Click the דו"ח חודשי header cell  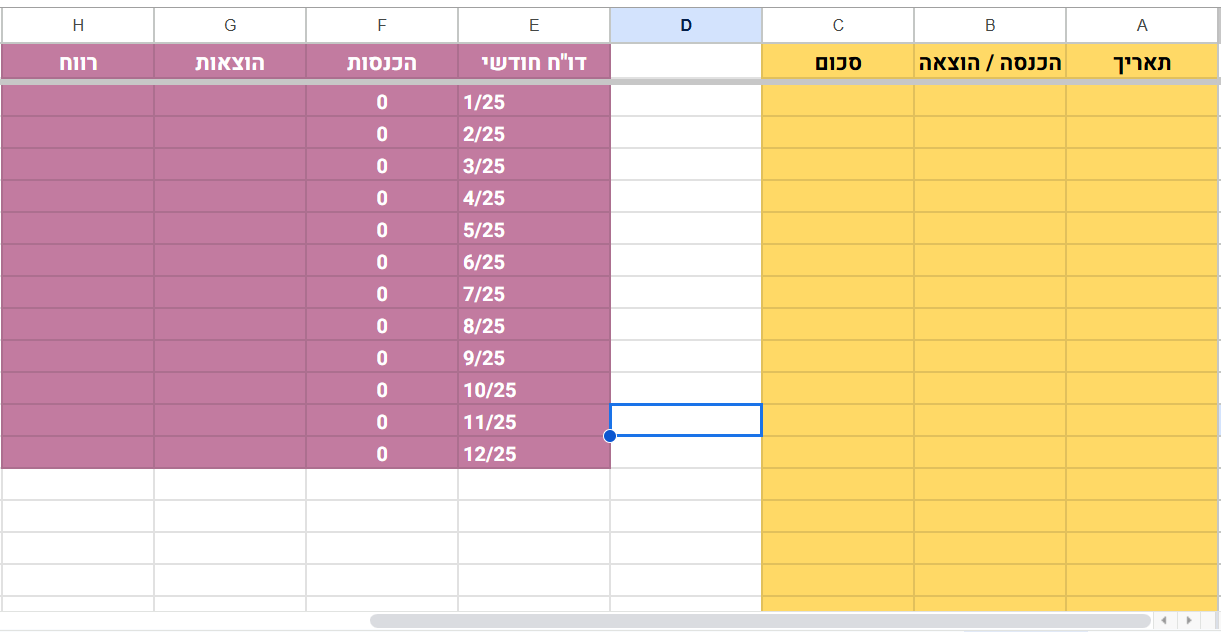(534, 63)
